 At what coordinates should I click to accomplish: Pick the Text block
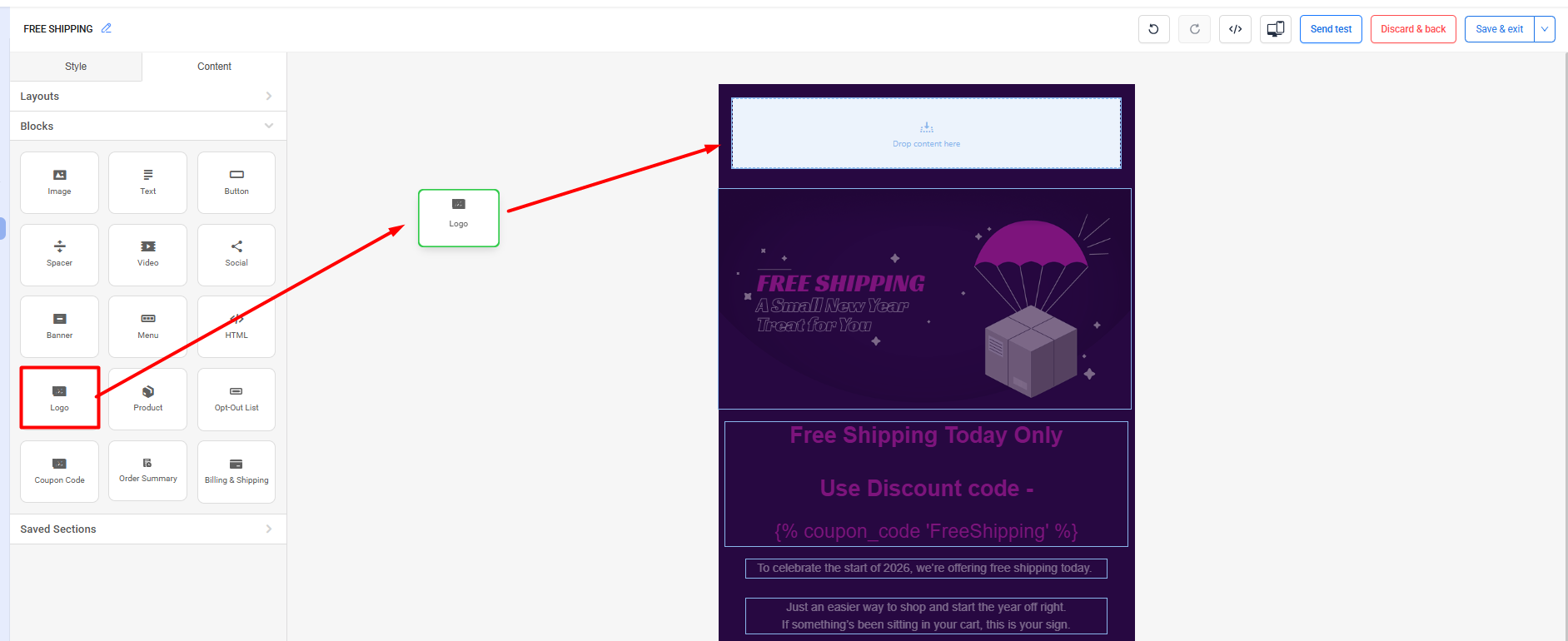pyautogui.click(x=147, y=182)
